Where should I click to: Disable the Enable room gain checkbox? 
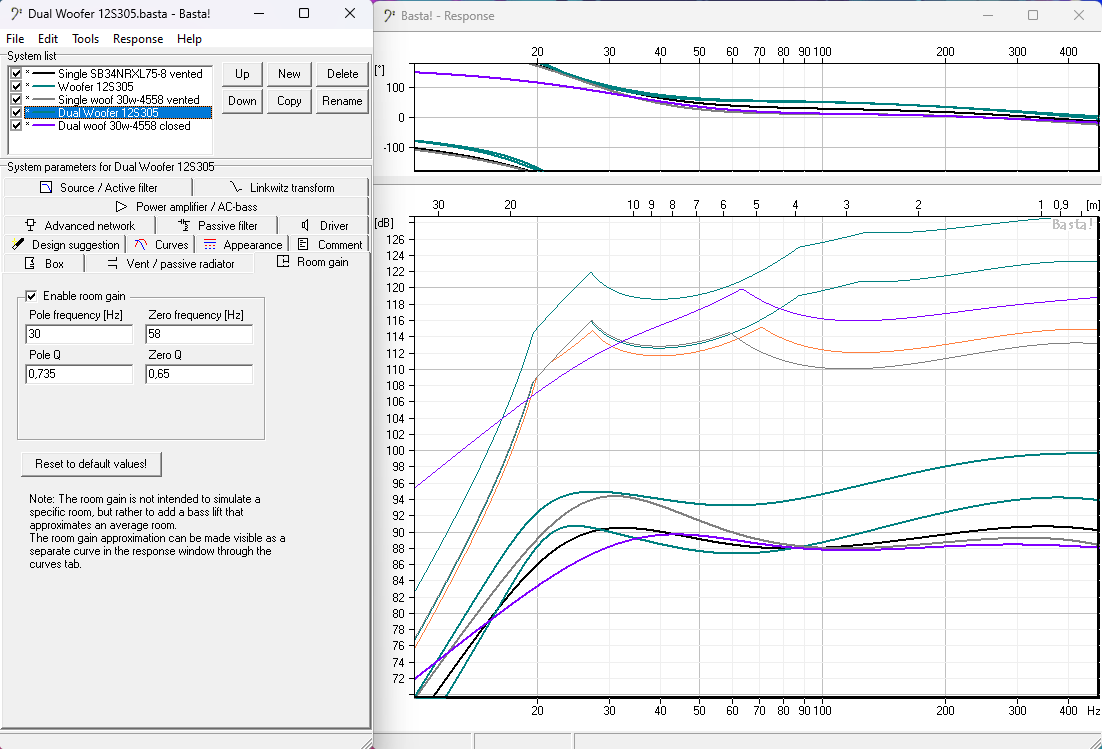tap(32, 296)
